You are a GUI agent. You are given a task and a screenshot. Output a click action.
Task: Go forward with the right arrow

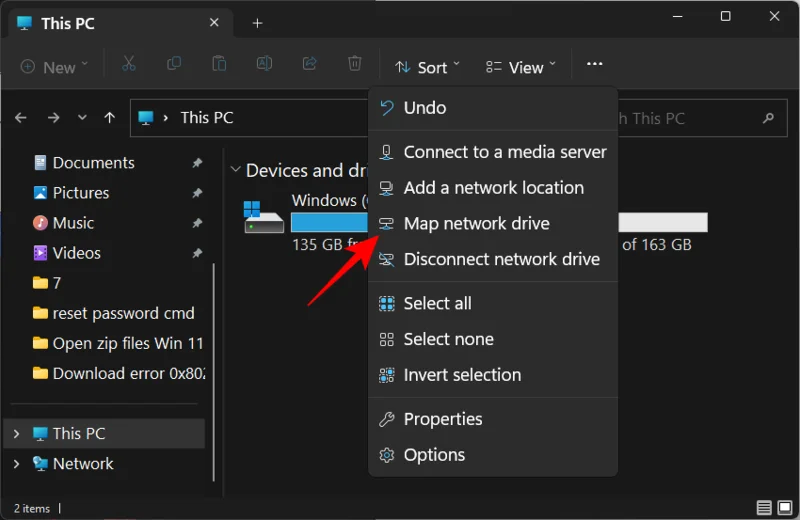(53, 118)
